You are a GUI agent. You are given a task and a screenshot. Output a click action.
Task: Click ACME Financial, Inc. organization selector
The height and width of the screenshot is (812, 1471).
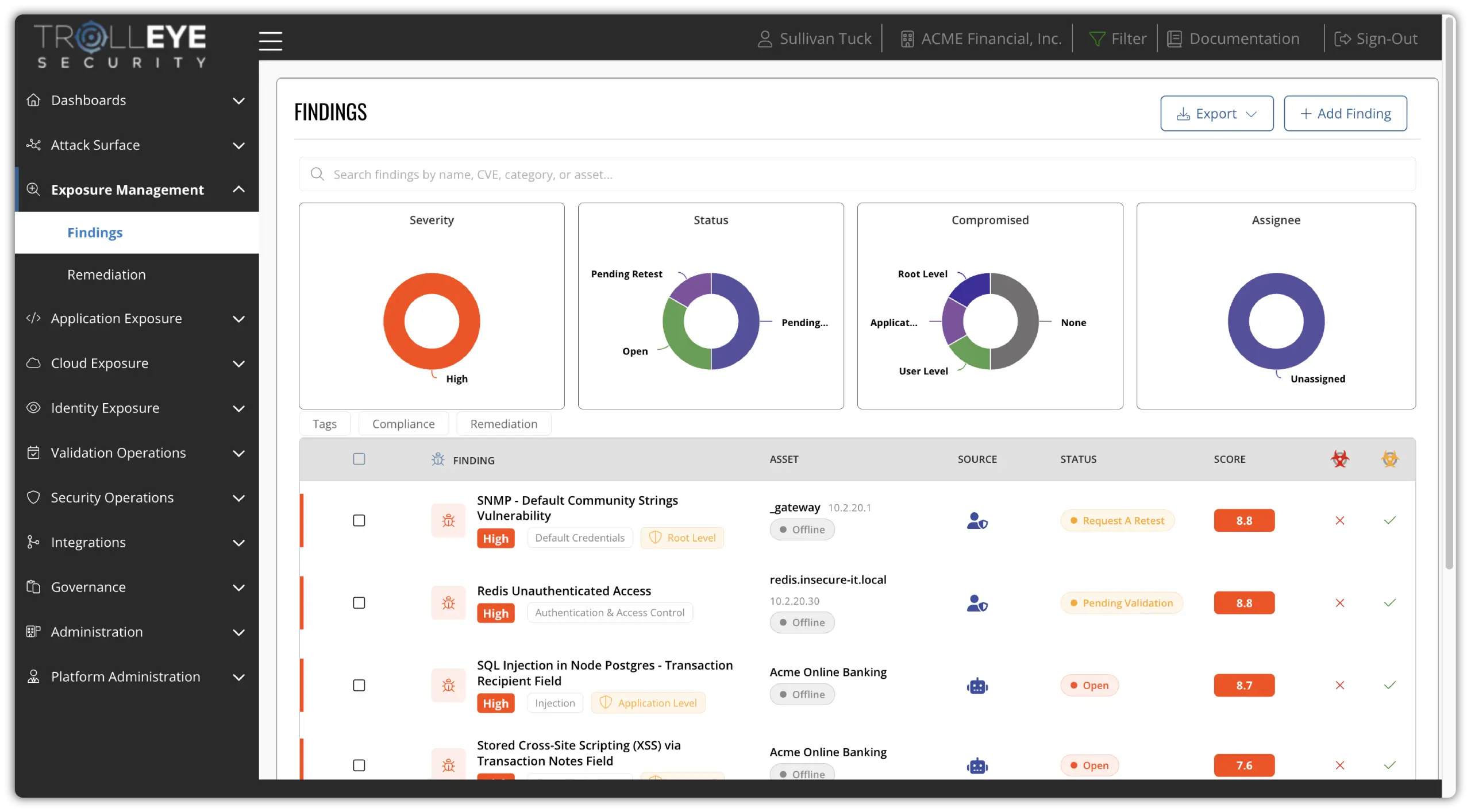coord(980,38)
